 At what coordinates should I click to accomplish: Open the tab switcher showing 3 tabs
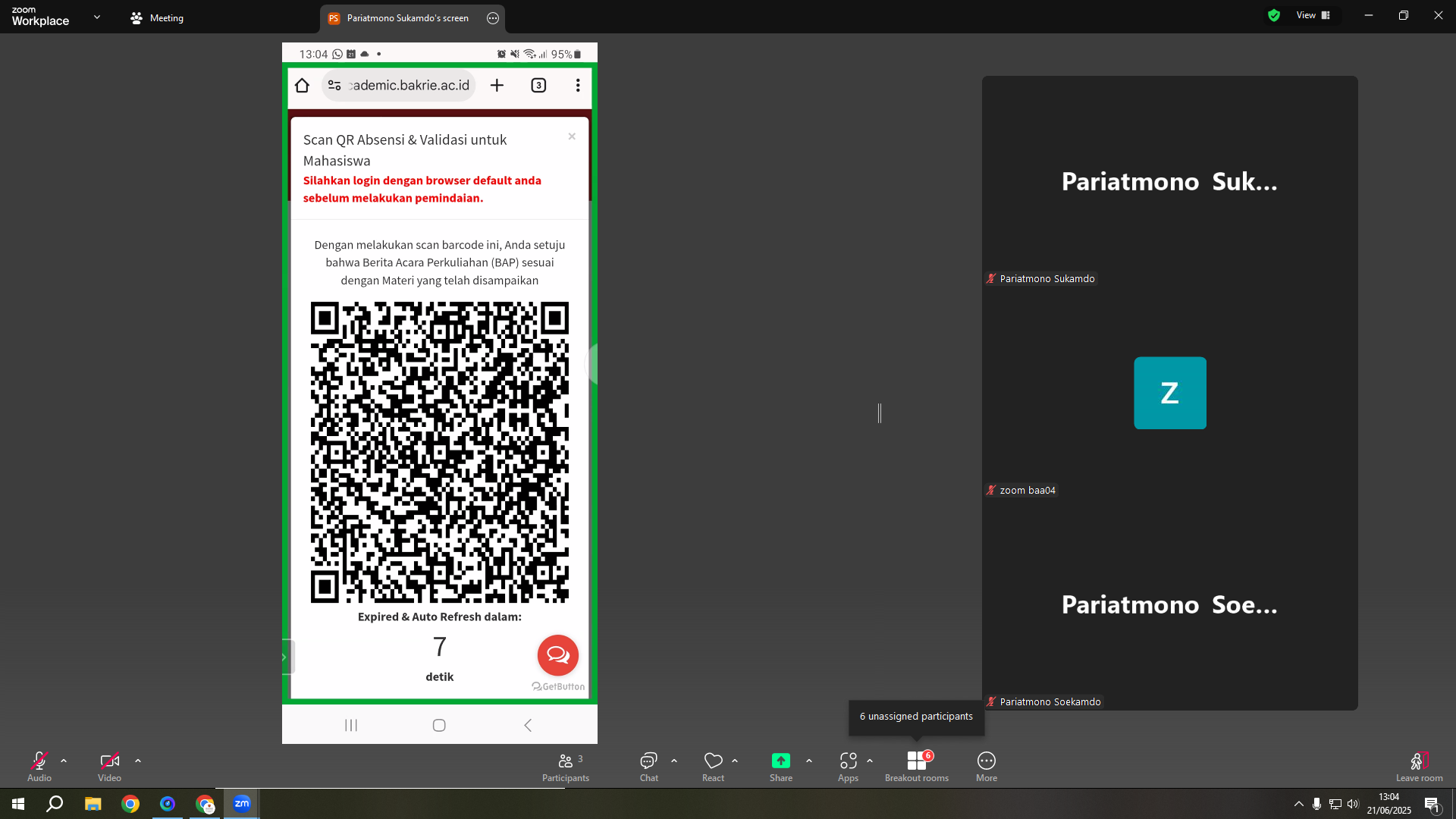pyautogui.click(x=538, y=85)
